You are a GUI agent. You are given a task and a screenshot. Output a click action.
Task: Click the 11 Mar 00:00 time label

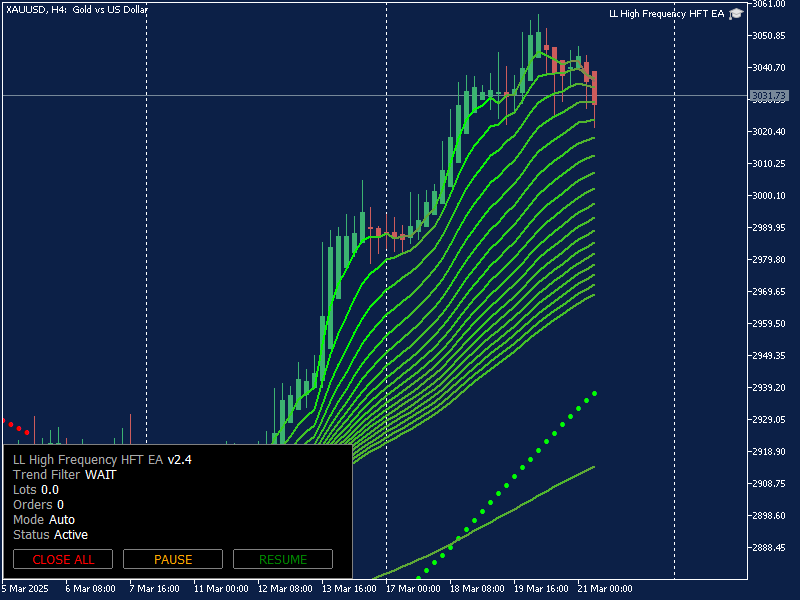(x=221, y=588)
